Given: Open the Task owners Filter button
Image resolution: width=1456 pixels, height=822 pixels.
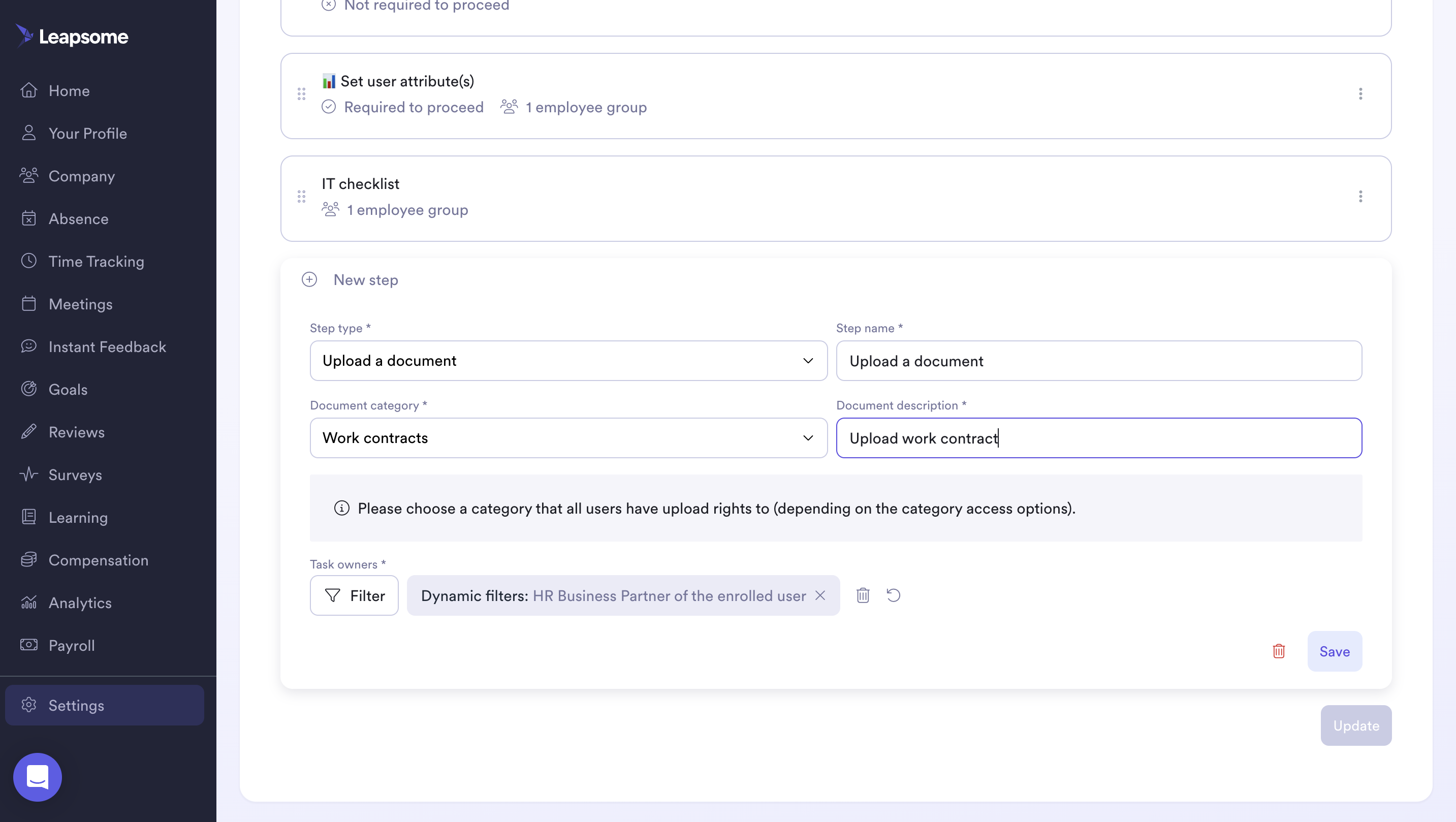Looking at the screenshot, I should (x=354, y=595).
